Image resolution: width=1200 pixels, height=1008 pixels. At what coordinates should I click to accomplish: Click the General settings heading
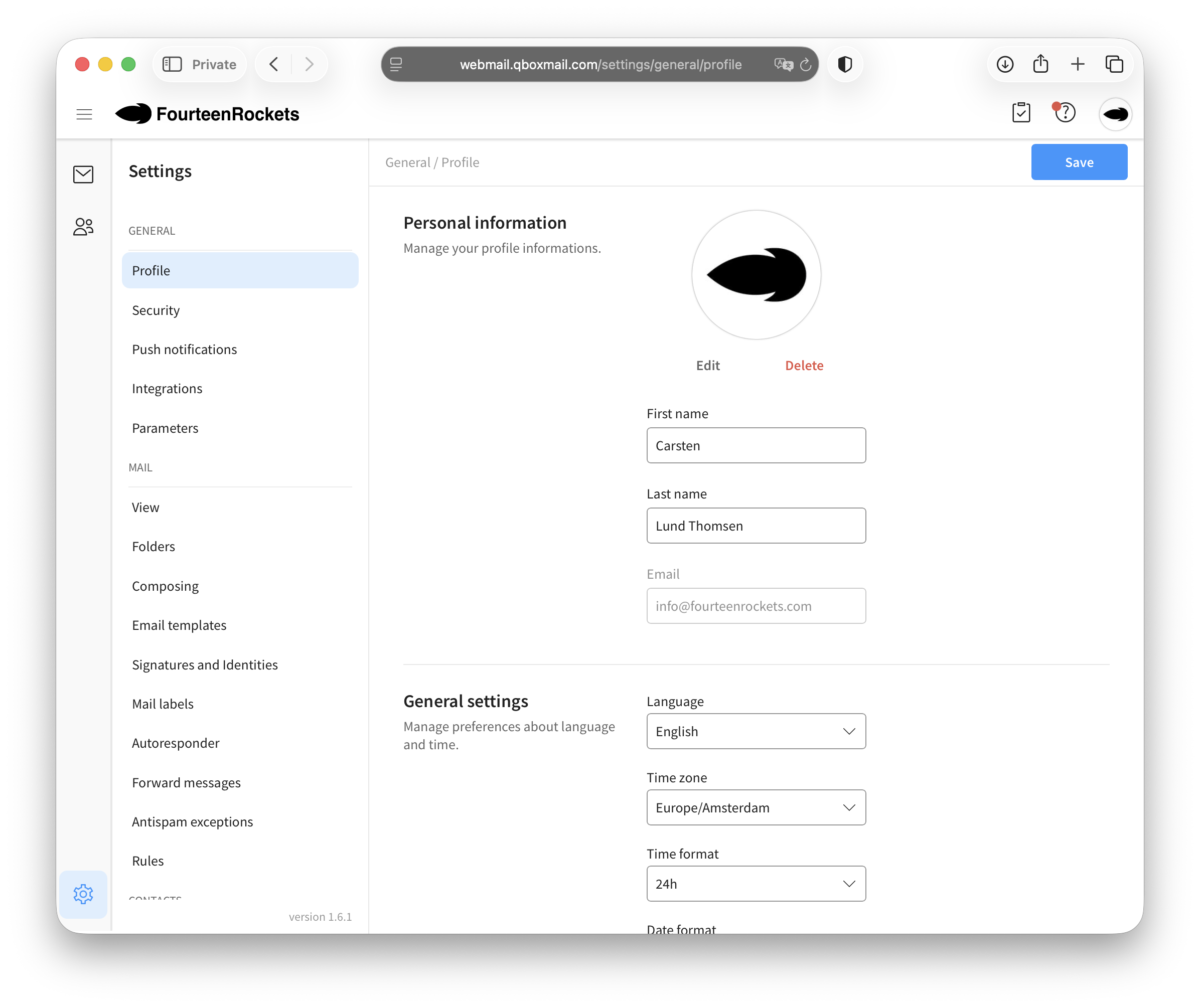pos(466,701)
